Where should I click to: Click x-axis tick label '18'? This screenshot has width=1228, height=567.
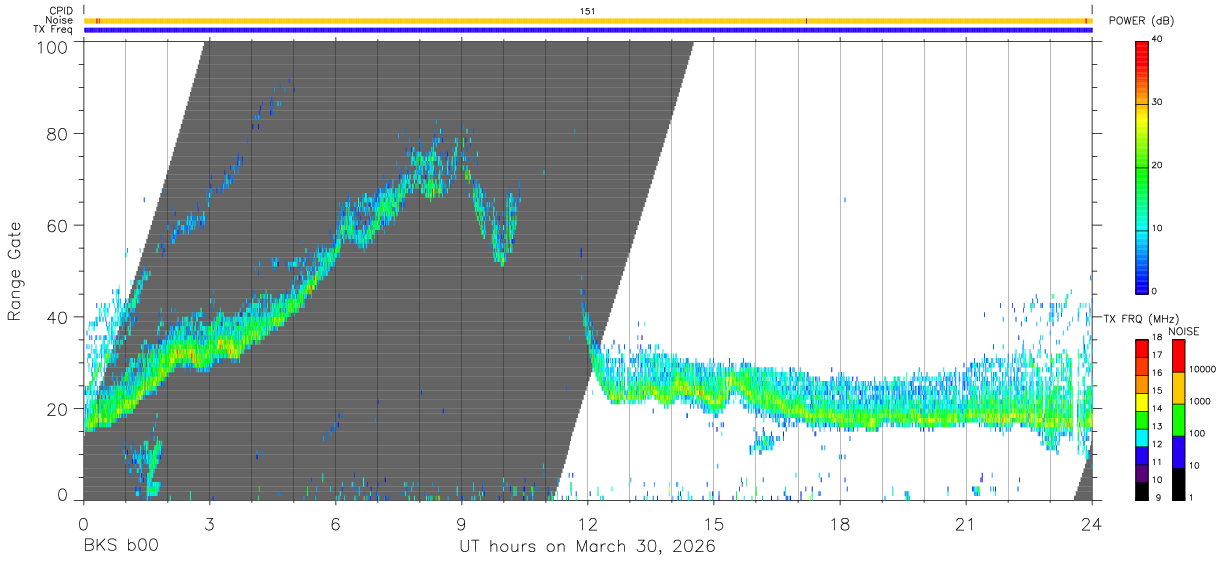(x=840, y=524)
